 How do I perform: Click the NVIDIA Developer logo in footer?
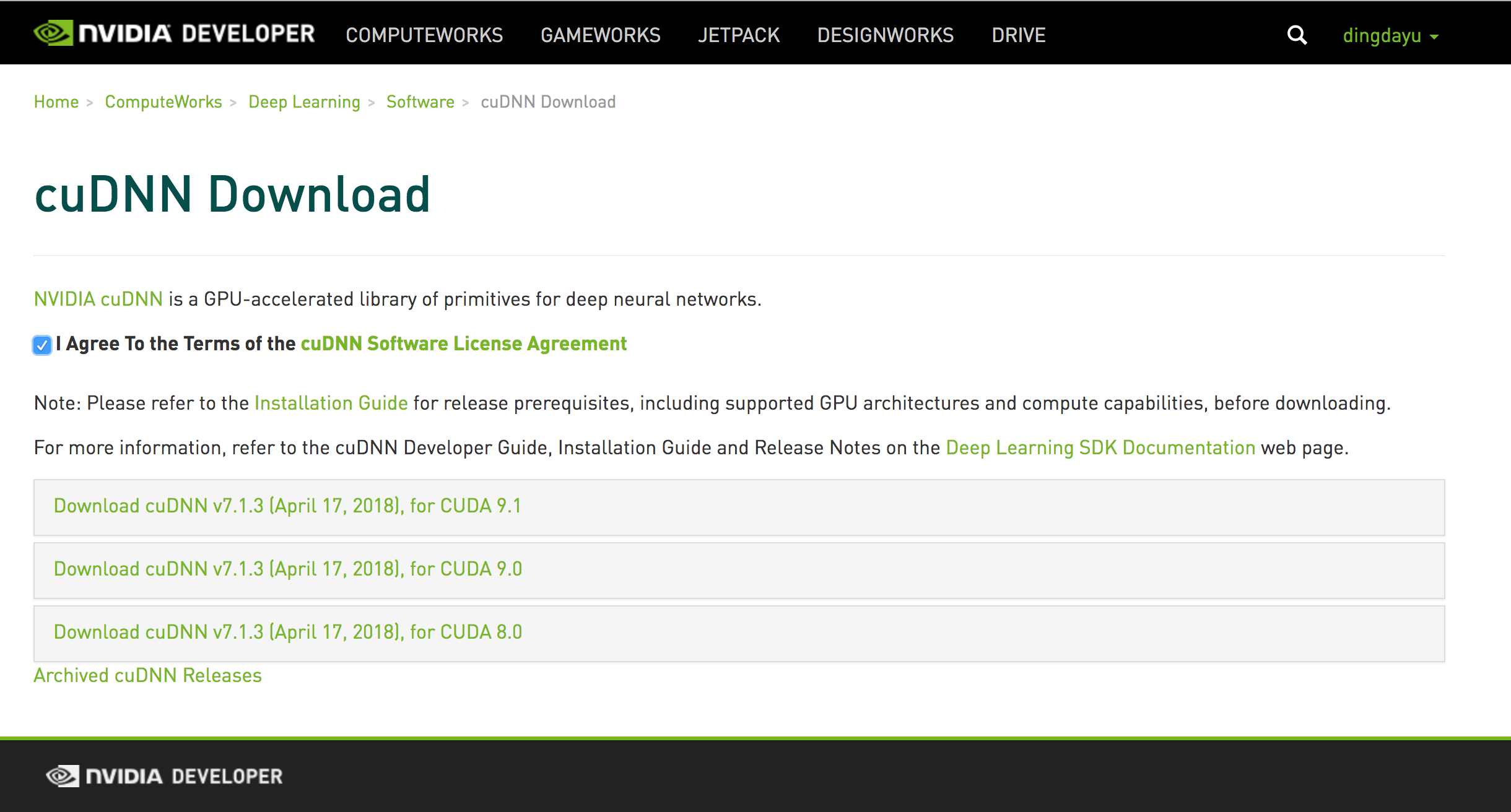point(164,776)
